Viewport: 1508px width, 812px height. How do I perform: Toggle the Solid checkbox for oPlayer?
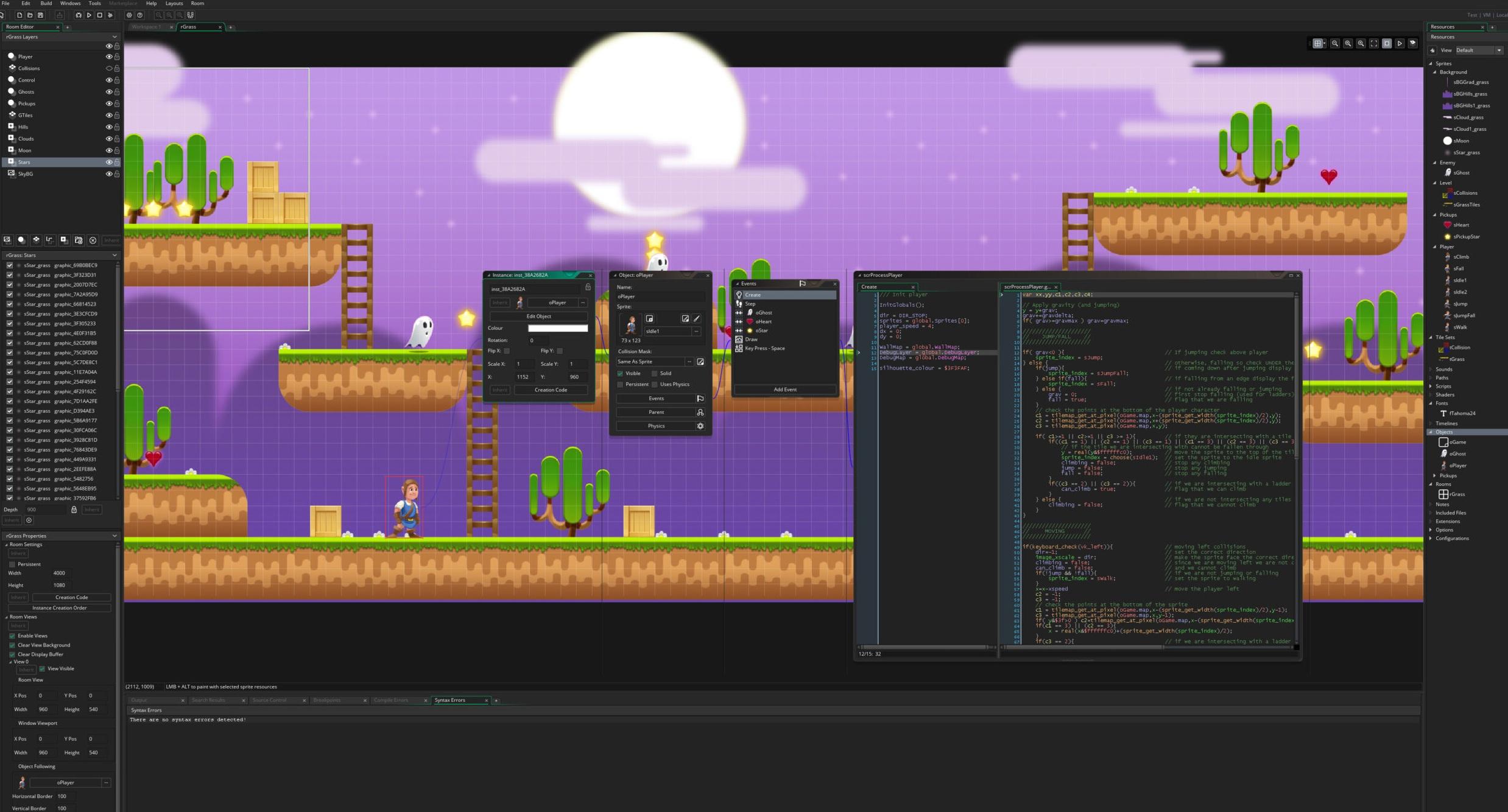tap(655, 374)
